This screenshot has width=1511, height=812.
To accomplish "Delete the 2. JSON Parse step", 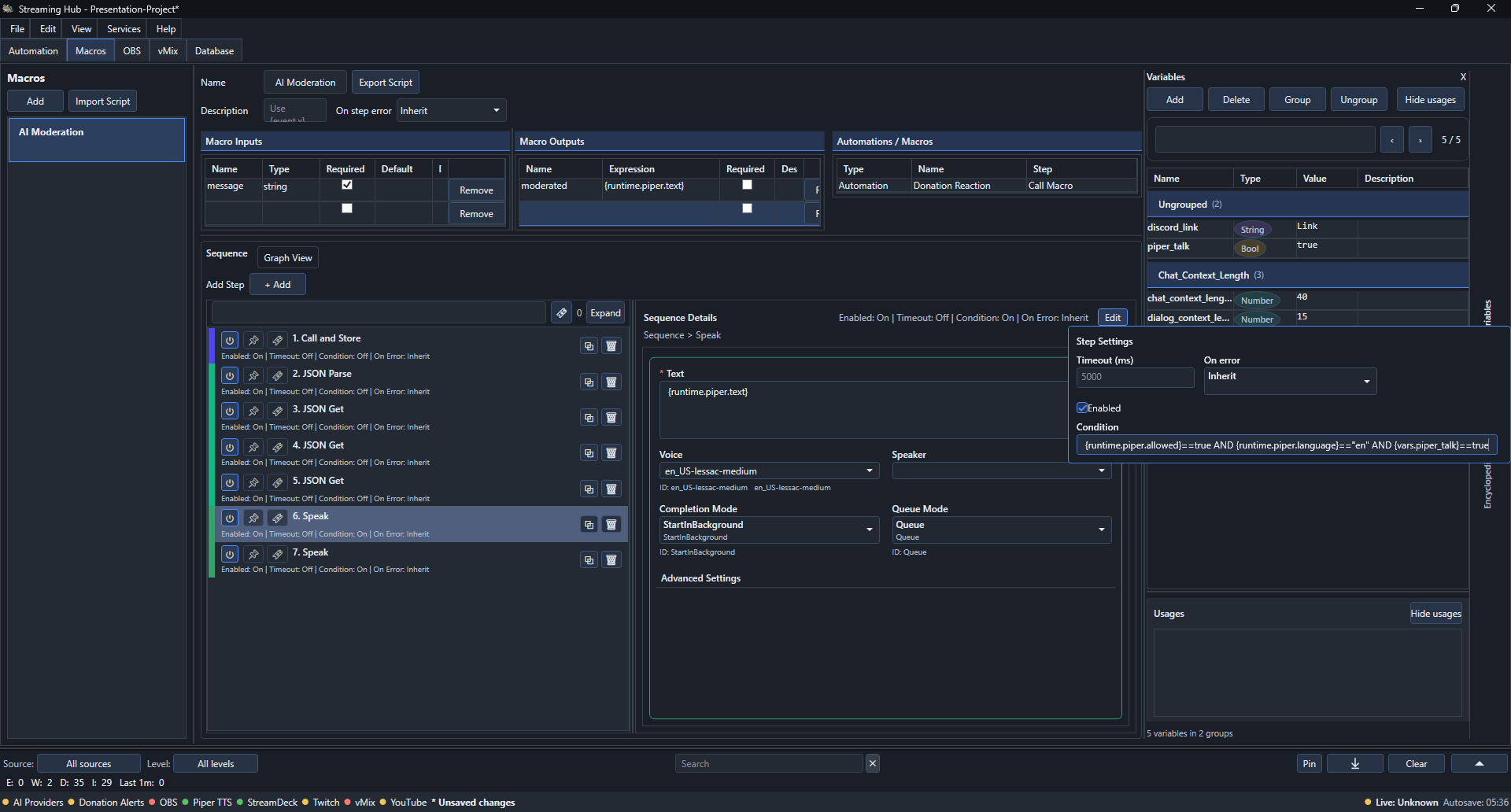I will tap(611, 382).
